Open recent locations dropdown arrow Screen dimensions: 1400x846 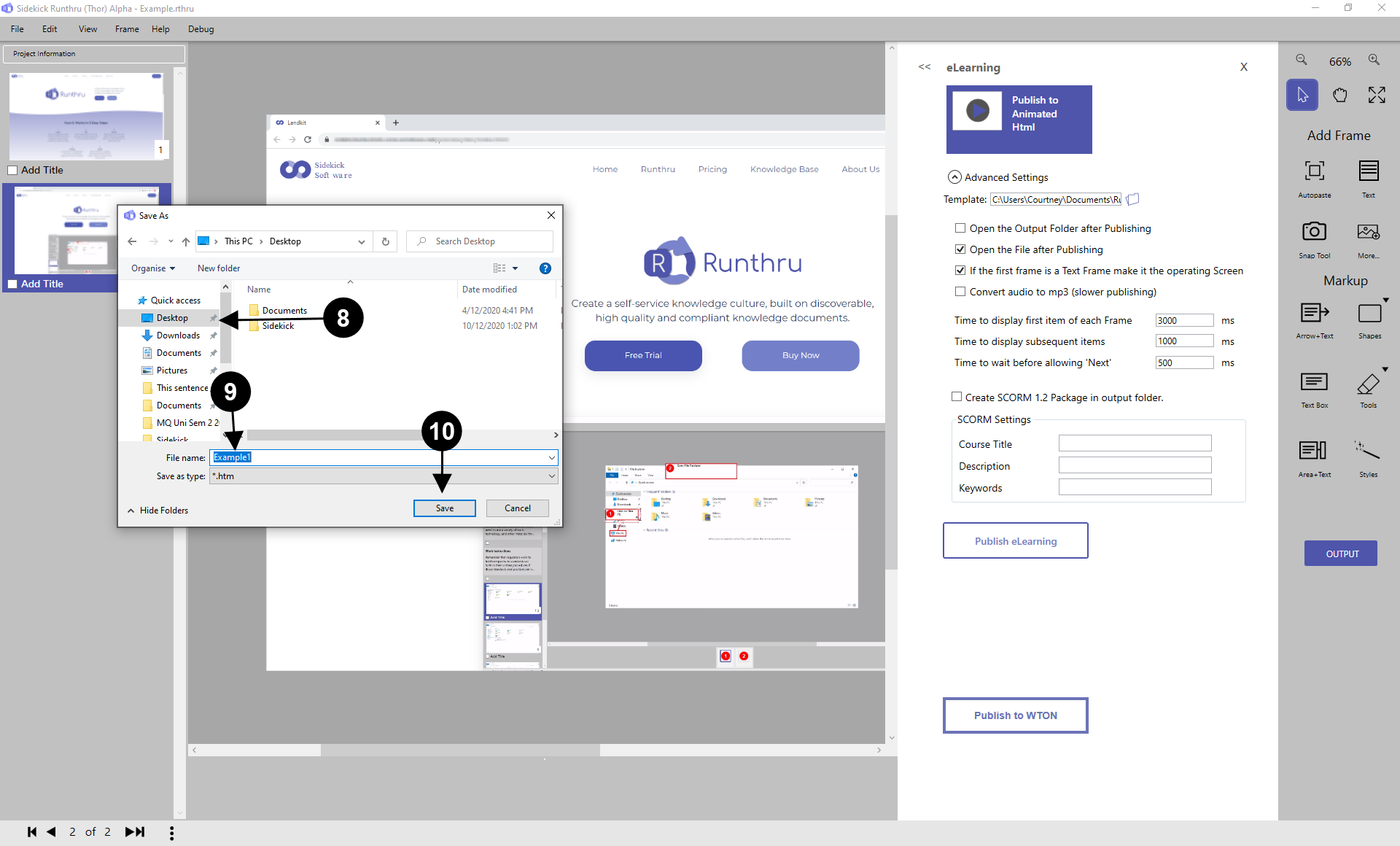(x=171, y=241)
